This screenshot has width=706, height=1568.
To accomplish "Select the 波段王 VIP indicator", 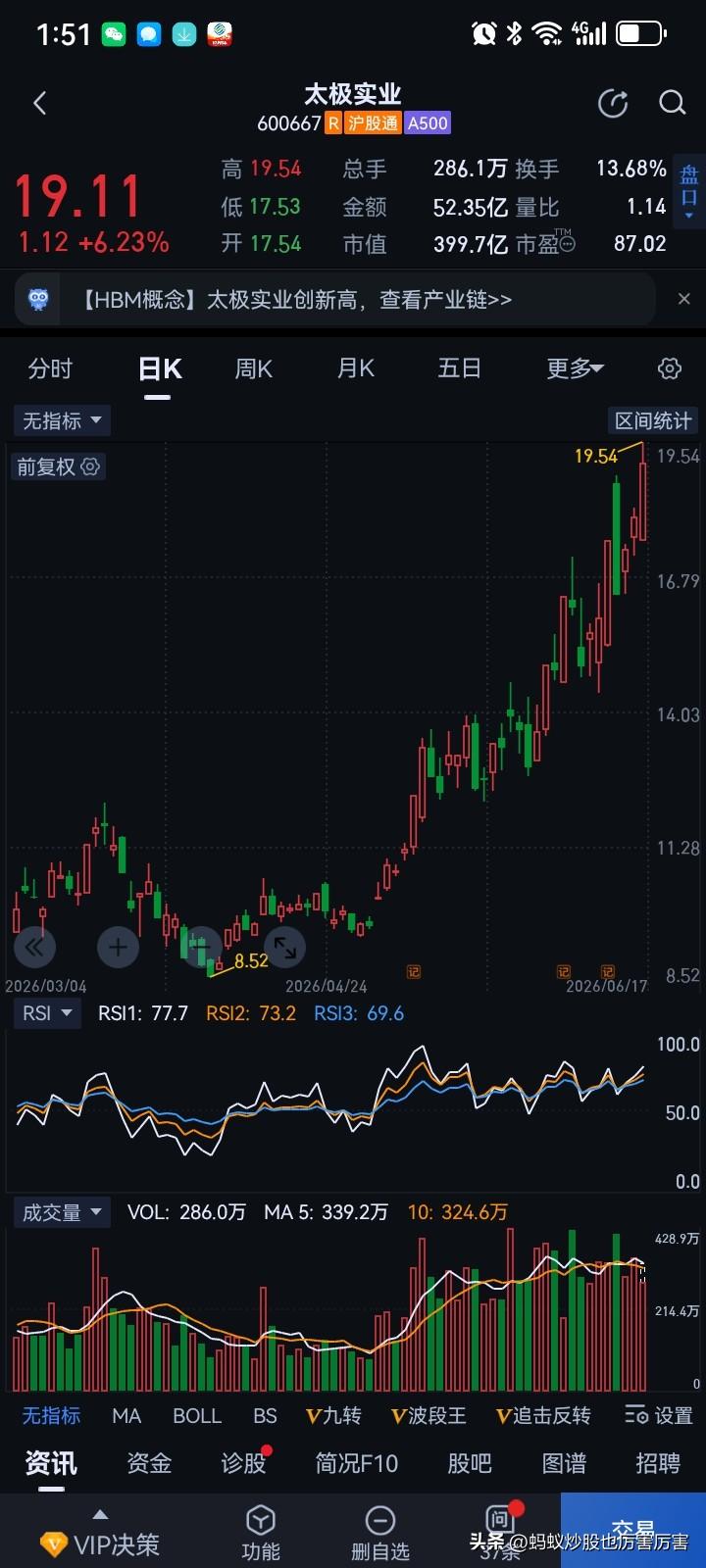I will [x=429, y=1415].
